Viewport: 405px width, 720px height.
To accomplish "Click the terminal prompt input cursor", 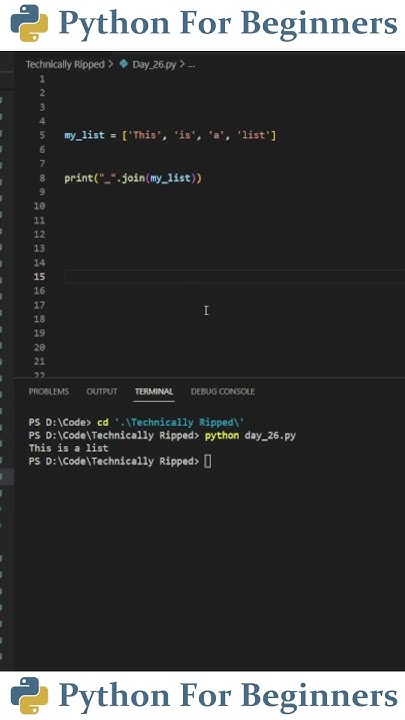I will pyautogui.click(x=208, y=461).
